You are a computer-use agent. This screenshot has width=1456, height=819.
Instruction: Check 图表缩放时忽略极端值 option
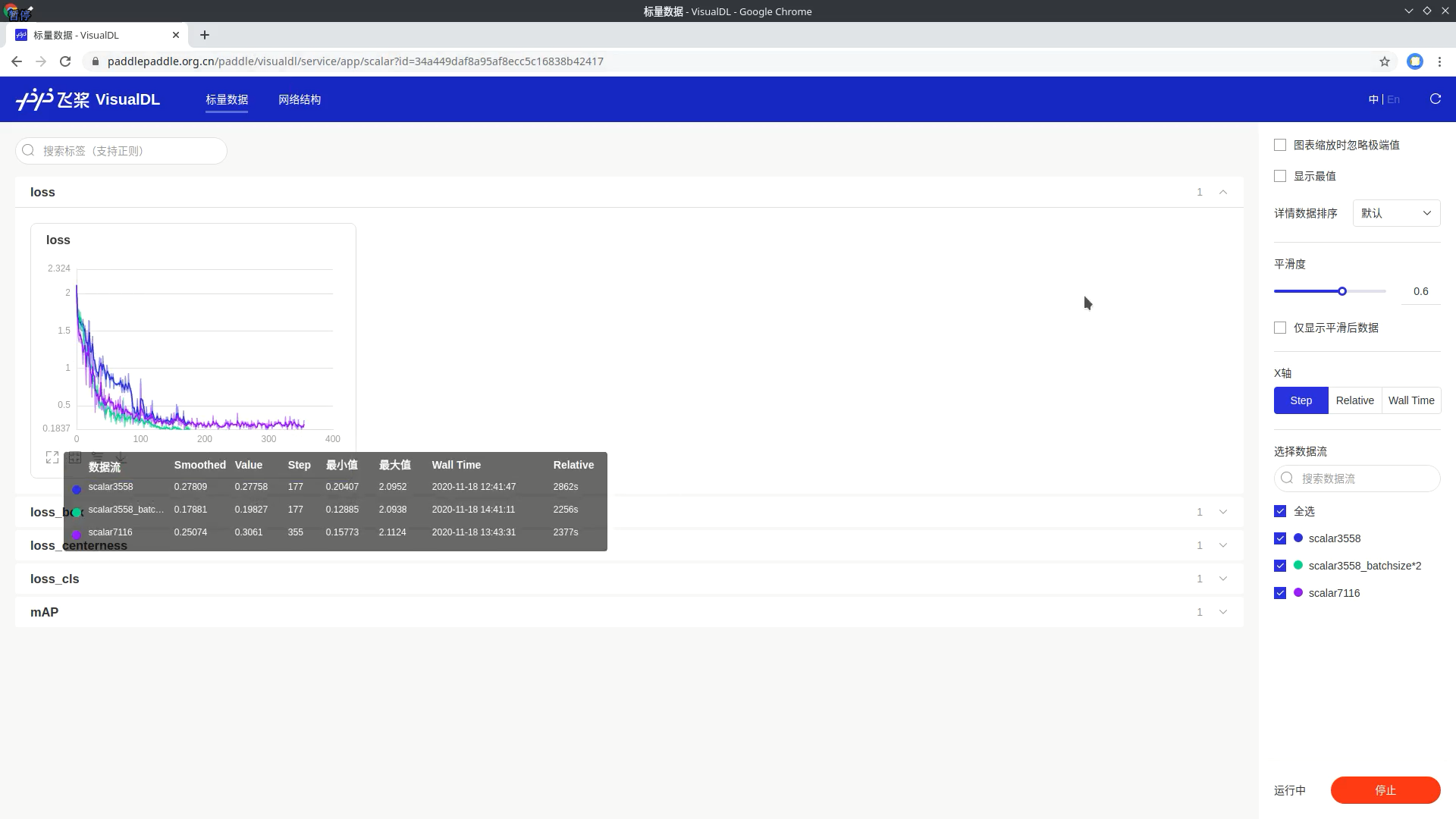click(x=1280, y=145)
